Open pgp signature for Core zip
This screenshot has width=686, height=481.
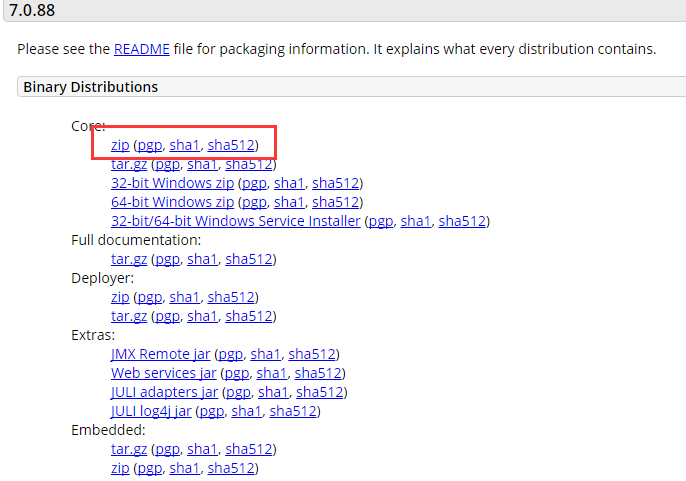[150, 145]
